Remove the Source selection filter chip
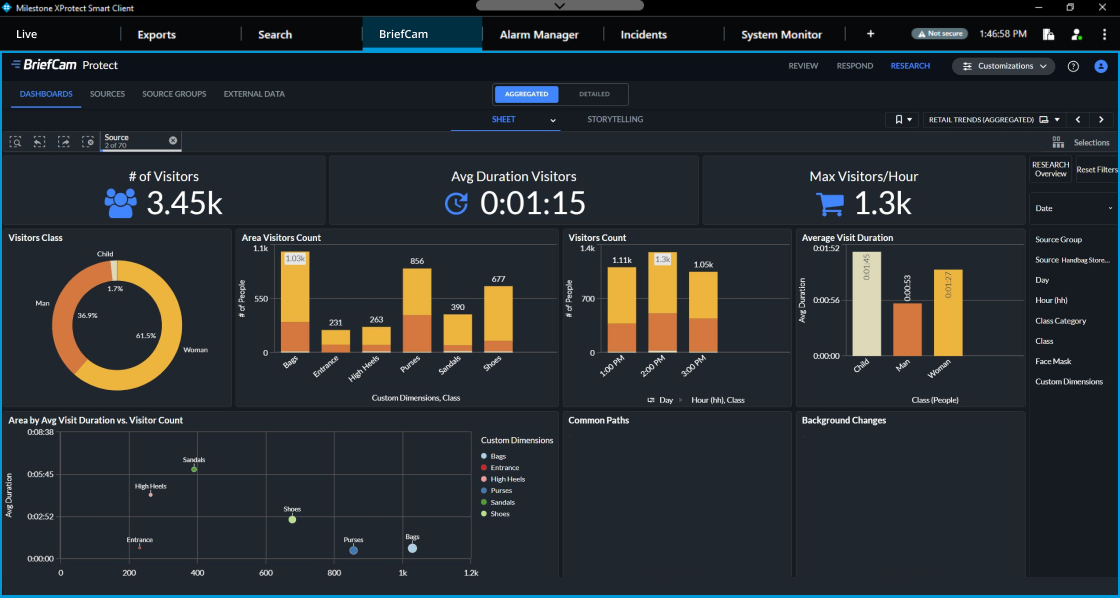This screenshot has width=1120, height=598. 173,141
